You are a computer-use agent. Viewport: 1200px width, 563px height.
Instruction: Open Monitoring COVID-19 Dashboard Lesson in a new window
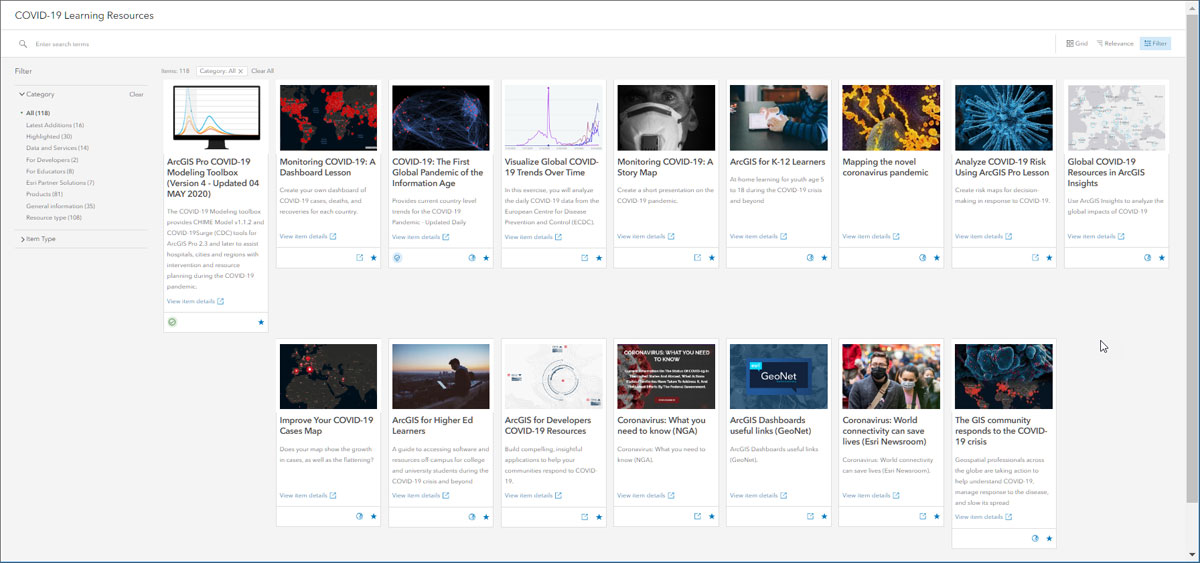(x=360, y=257)
